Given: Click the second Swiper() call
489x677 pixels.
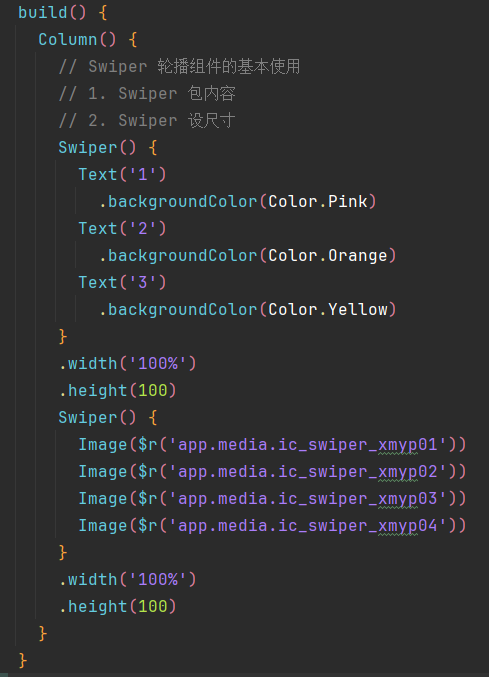Looking at the screenshot, I should [97, 418].
